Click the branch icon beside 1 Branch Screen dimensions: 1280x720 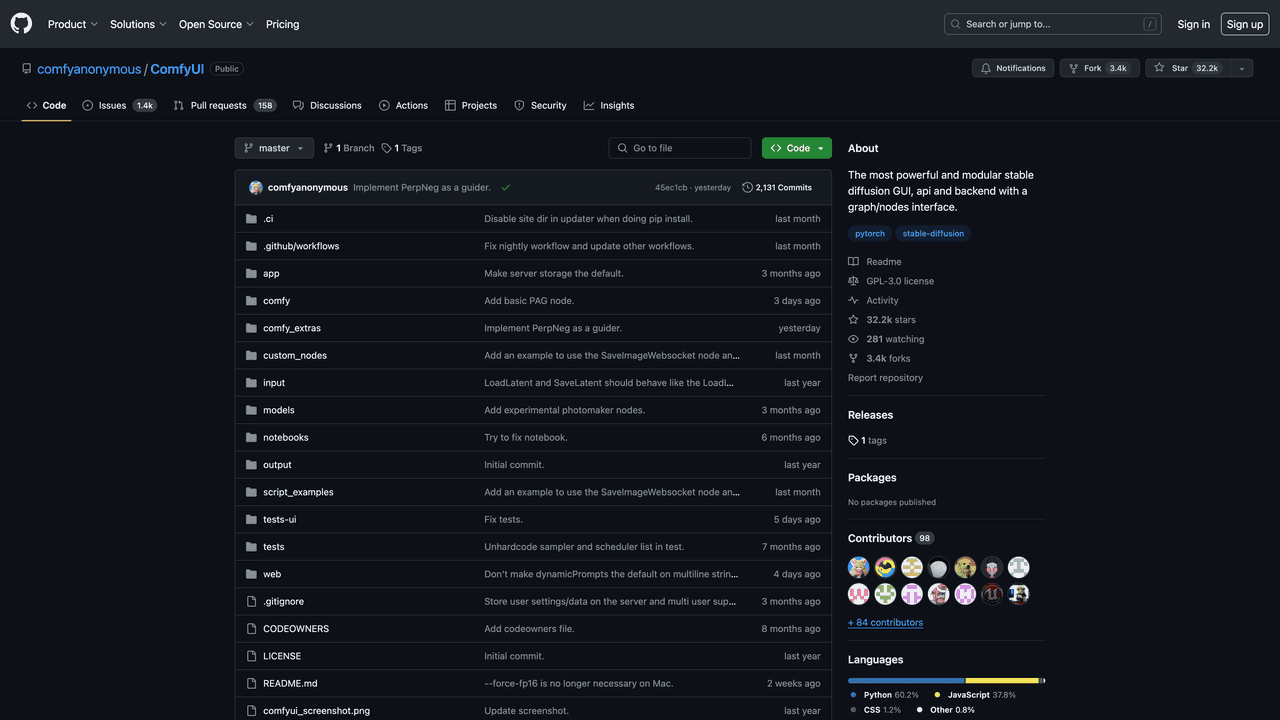click(x=328, y=148)
